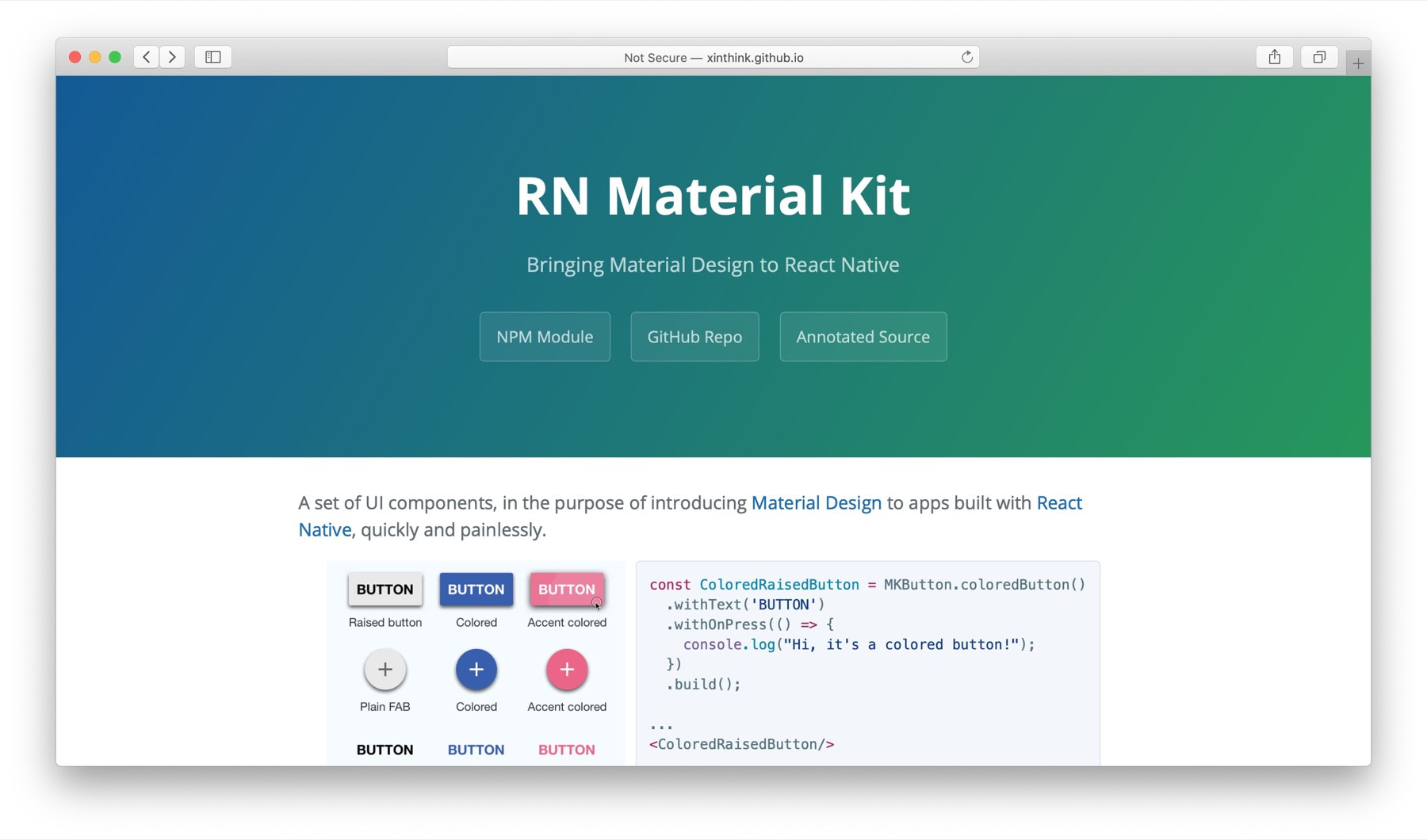Tap the pink Accent colored raised BUTTON
1427x840 pixels.
[567, 590]
